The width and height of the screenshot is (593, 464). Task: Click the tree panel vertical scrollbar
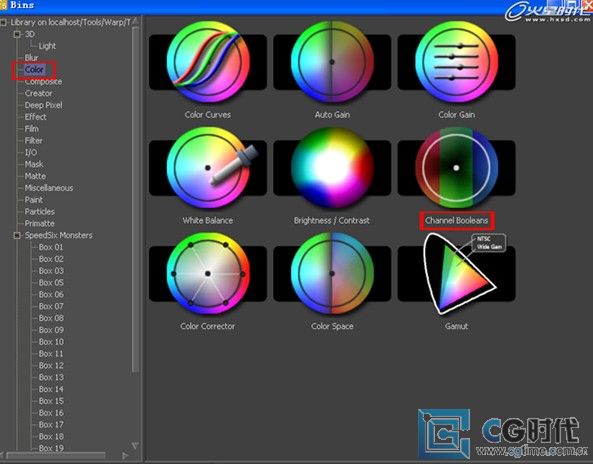135,200
